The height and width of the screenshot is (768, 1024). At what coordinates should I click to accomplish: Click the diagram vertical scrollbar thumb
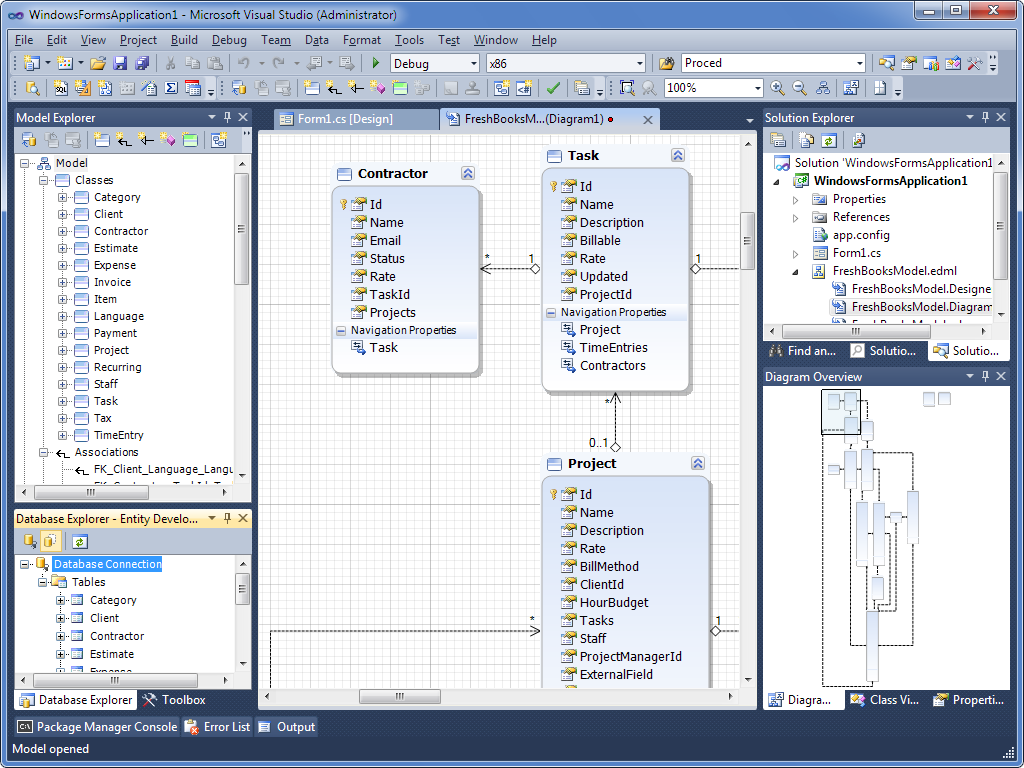tap(748, 240)
